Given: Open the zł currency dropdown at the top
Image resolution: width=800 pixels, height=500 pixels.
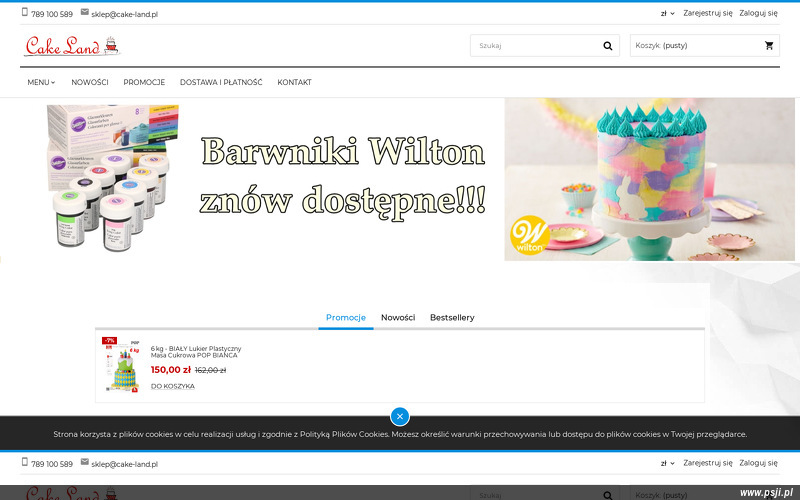Looking at the screenshot, I should pos(667,13).
